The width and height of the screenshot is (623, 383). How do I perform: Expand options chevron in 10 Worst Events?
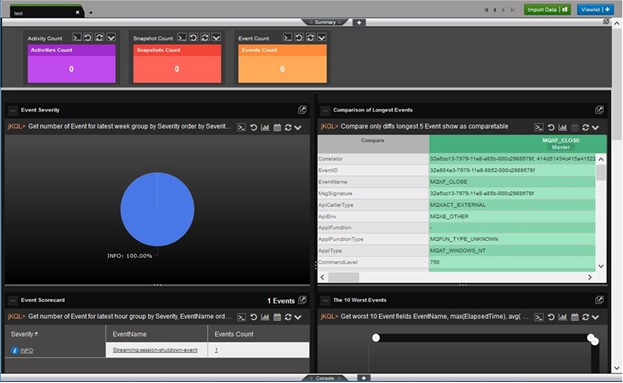click(595, 317)
